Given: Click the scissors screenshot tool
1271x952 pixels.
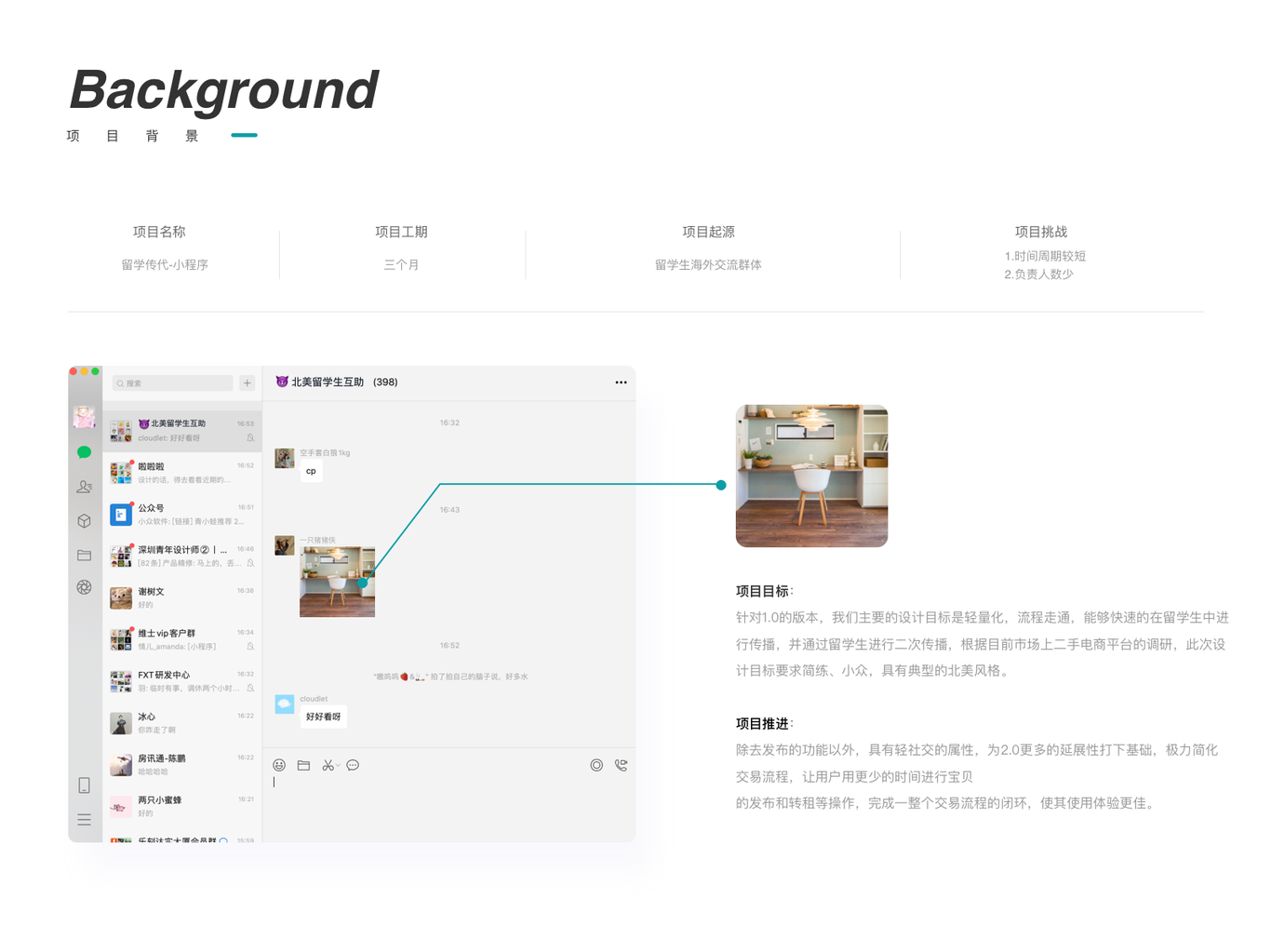Looking at the screenshot, I should [328, 765].
